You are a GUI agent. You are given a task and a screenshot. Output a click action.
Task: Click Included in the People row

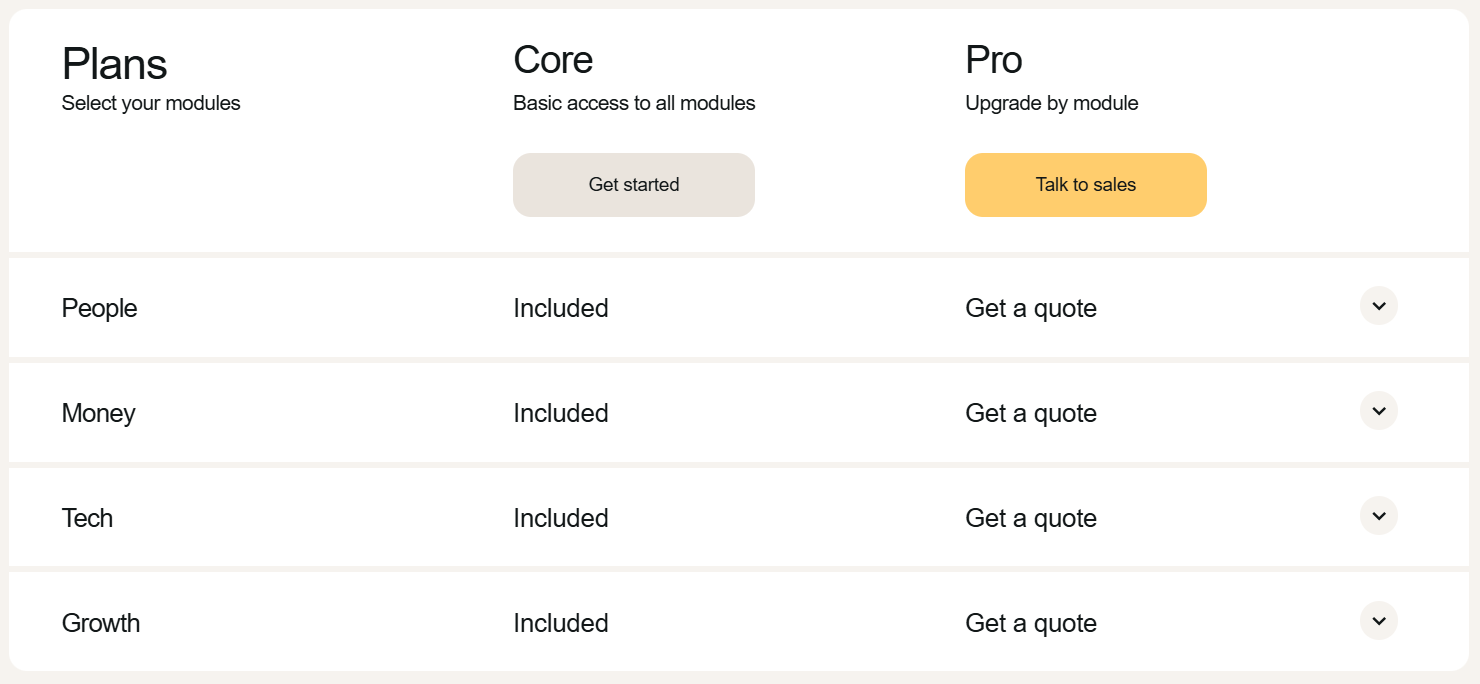pyautogui.click(x=560, y=308)
